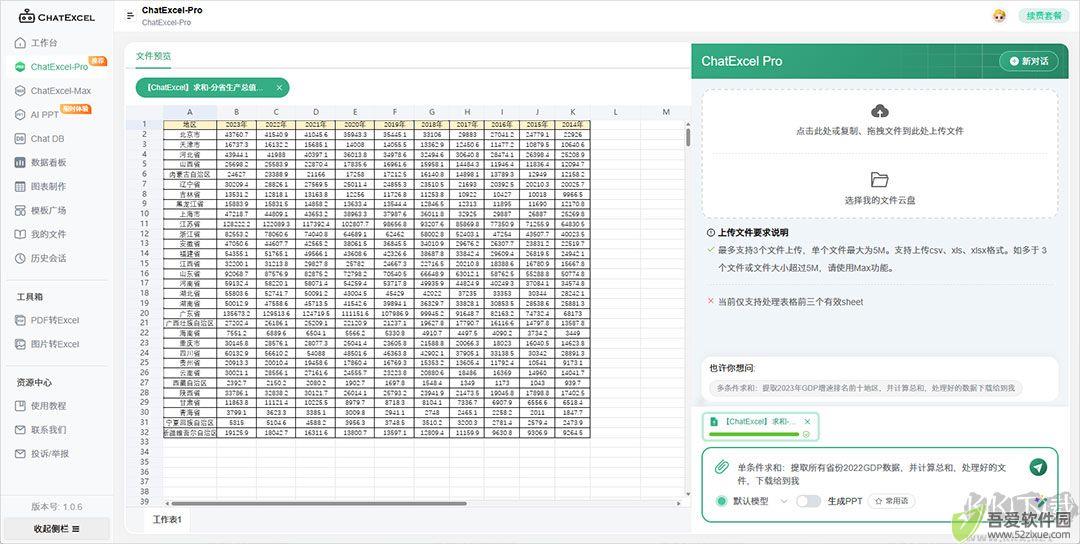
Task: Collapse the sidebar with 收起侧栏
Action: coord(56,529)
